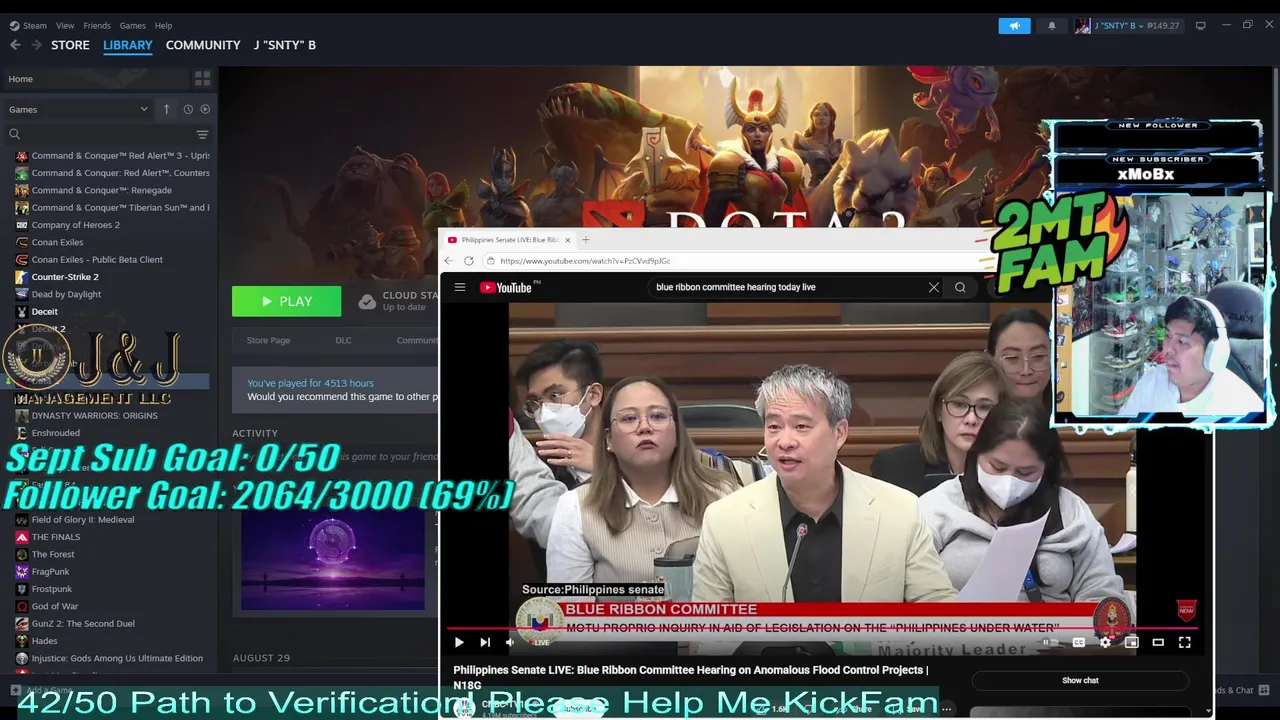Screen dimensions: 1280x720
Task: Select Field of Glory II: Medieval
Action: [83, 520]
